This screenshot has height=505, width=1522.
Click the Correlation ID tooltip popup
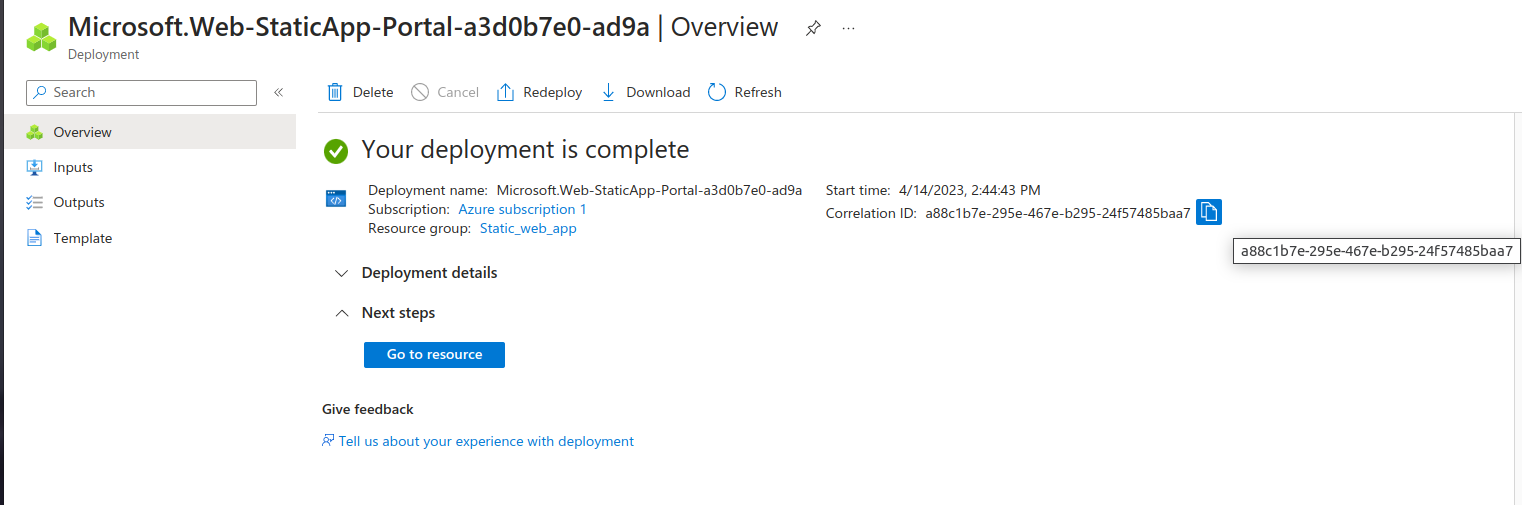(1377, 251)
